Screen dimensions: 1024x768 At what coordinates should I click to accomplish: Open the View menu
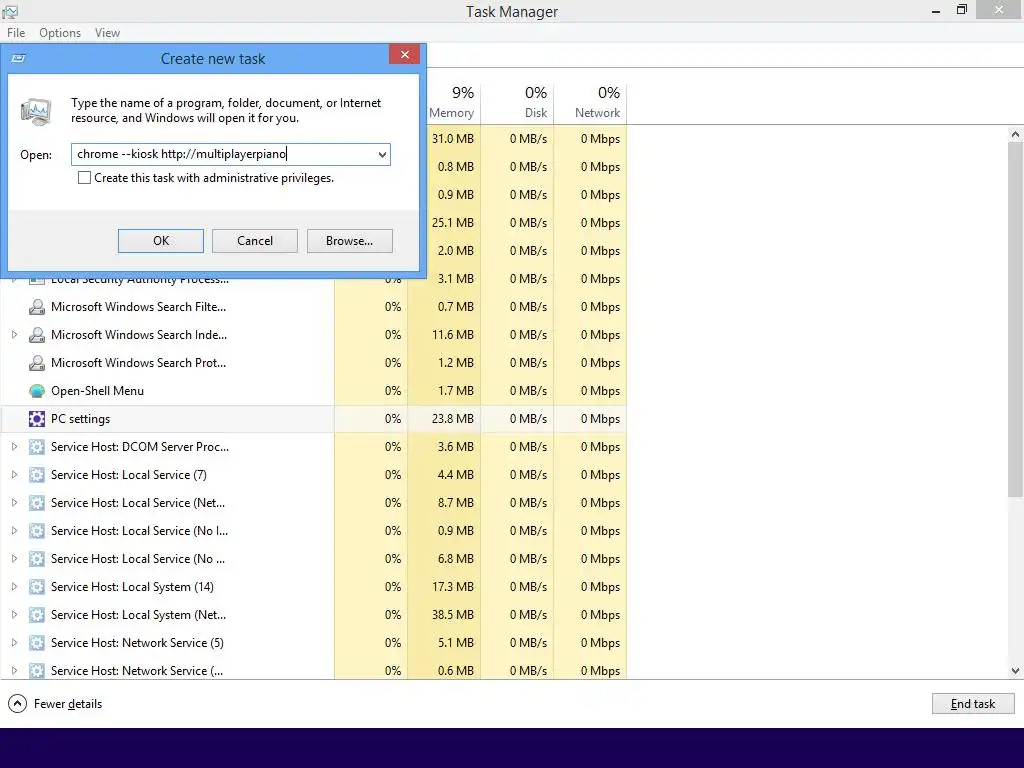107,33
